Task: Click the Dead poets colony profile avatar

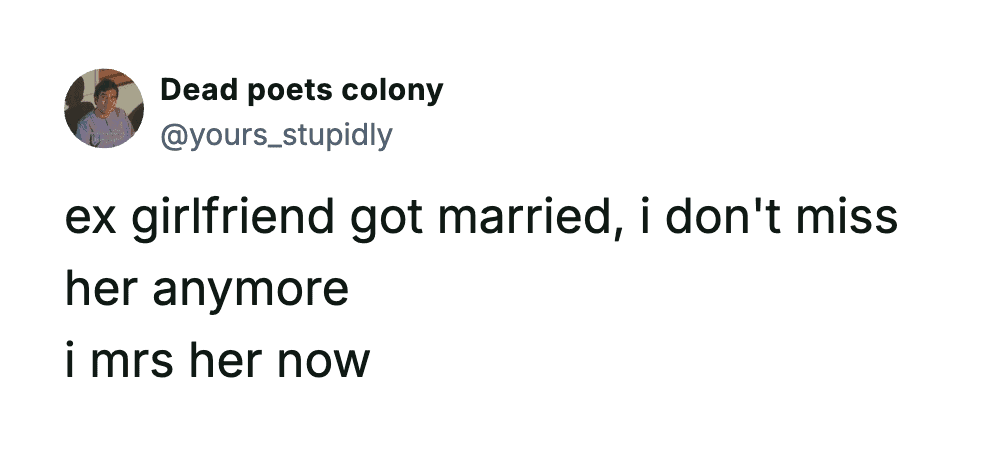Action: (104, 109)
